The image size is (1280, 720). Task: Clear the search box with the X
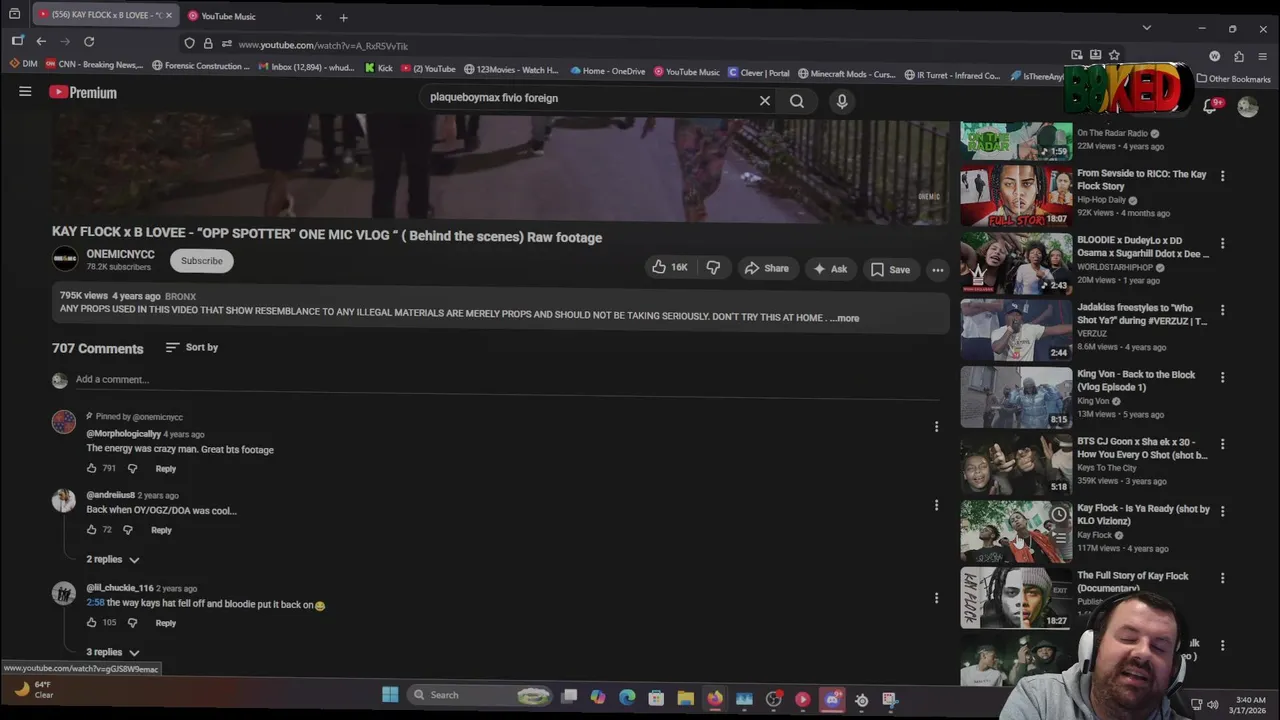765,101
